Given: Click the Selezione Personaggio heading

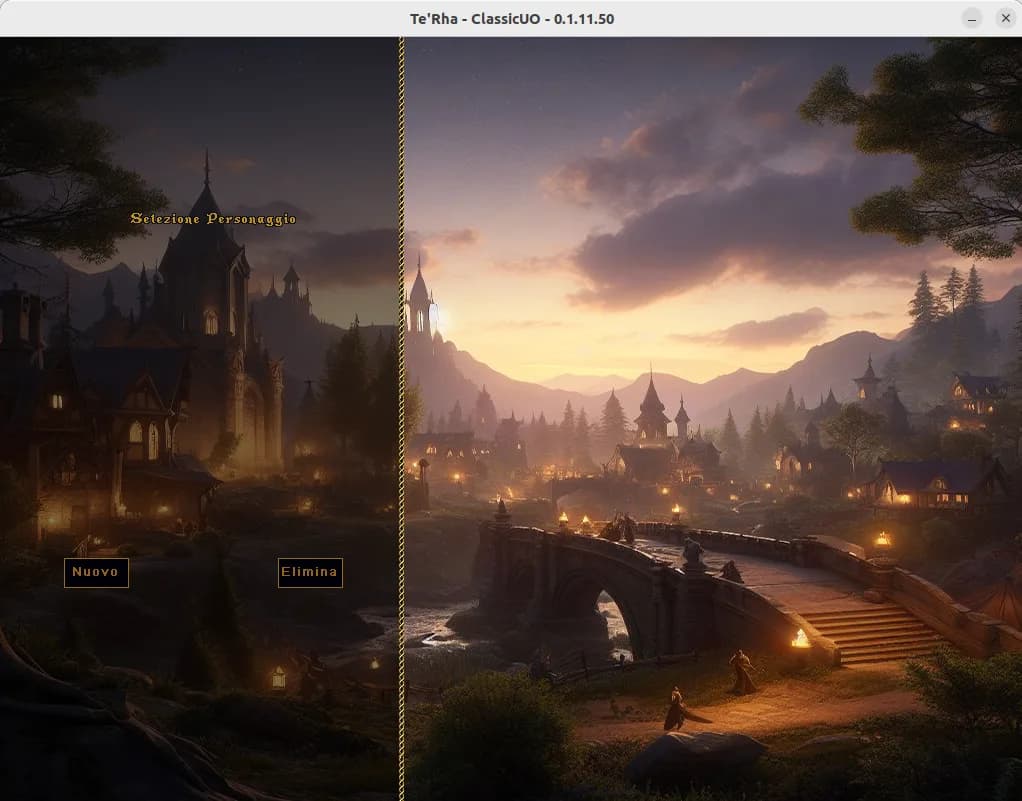Looking at the screenshot, I should click(x=213, y=218).
